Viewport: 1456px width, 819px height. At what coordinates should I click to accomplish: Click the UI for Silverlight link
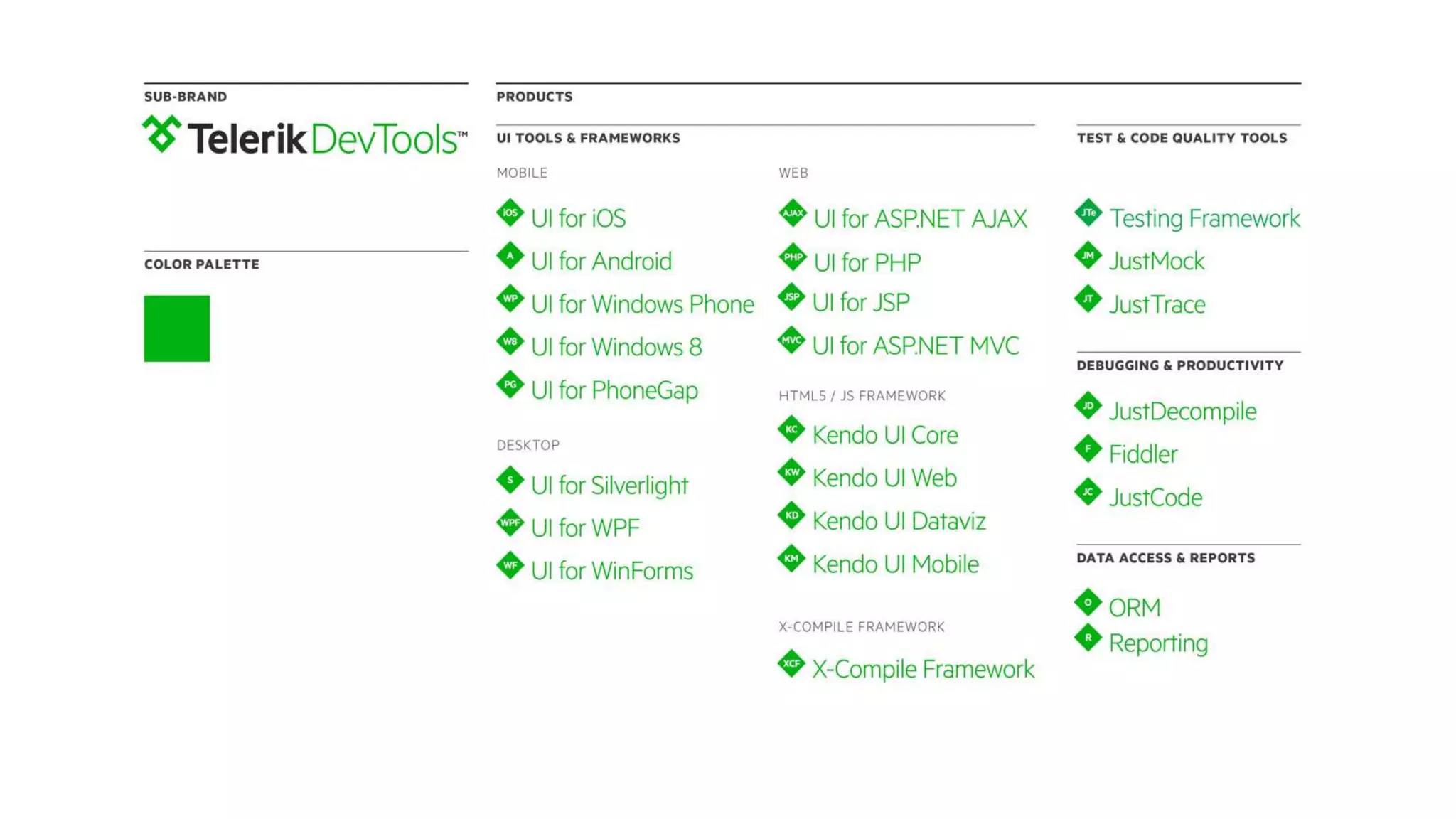tap(609, 486)
